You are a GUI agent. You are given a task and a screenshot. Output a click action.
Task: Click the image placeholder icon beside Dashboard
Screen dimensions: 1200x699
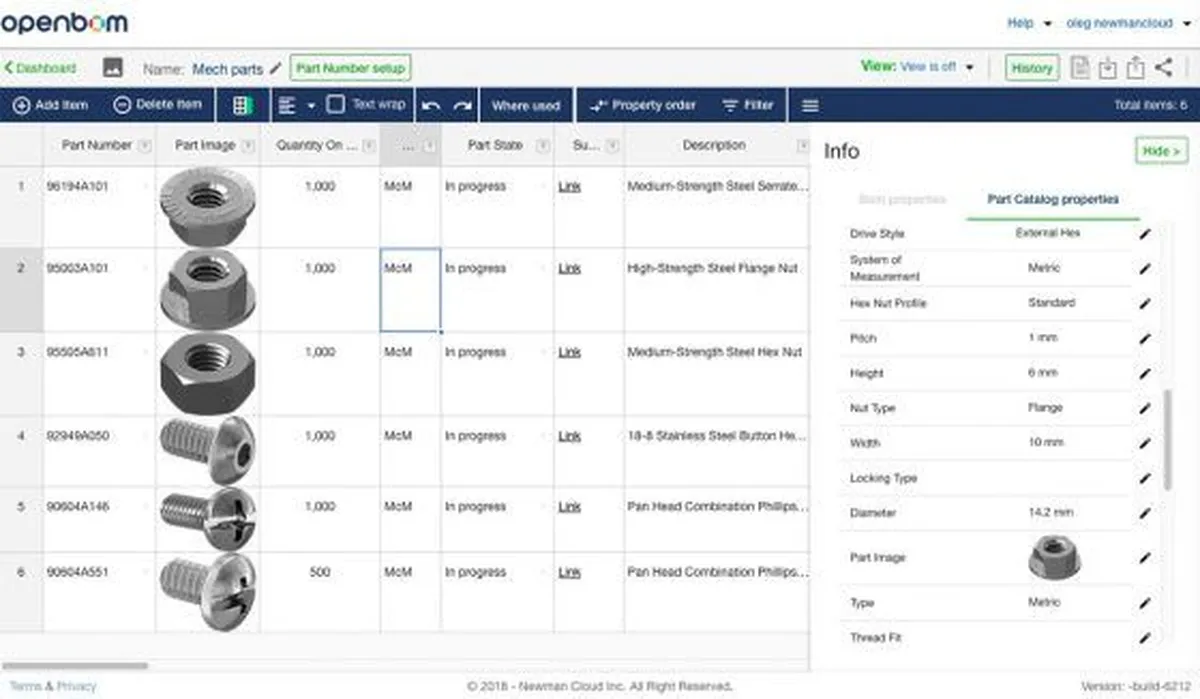click(x=113, y=68)
